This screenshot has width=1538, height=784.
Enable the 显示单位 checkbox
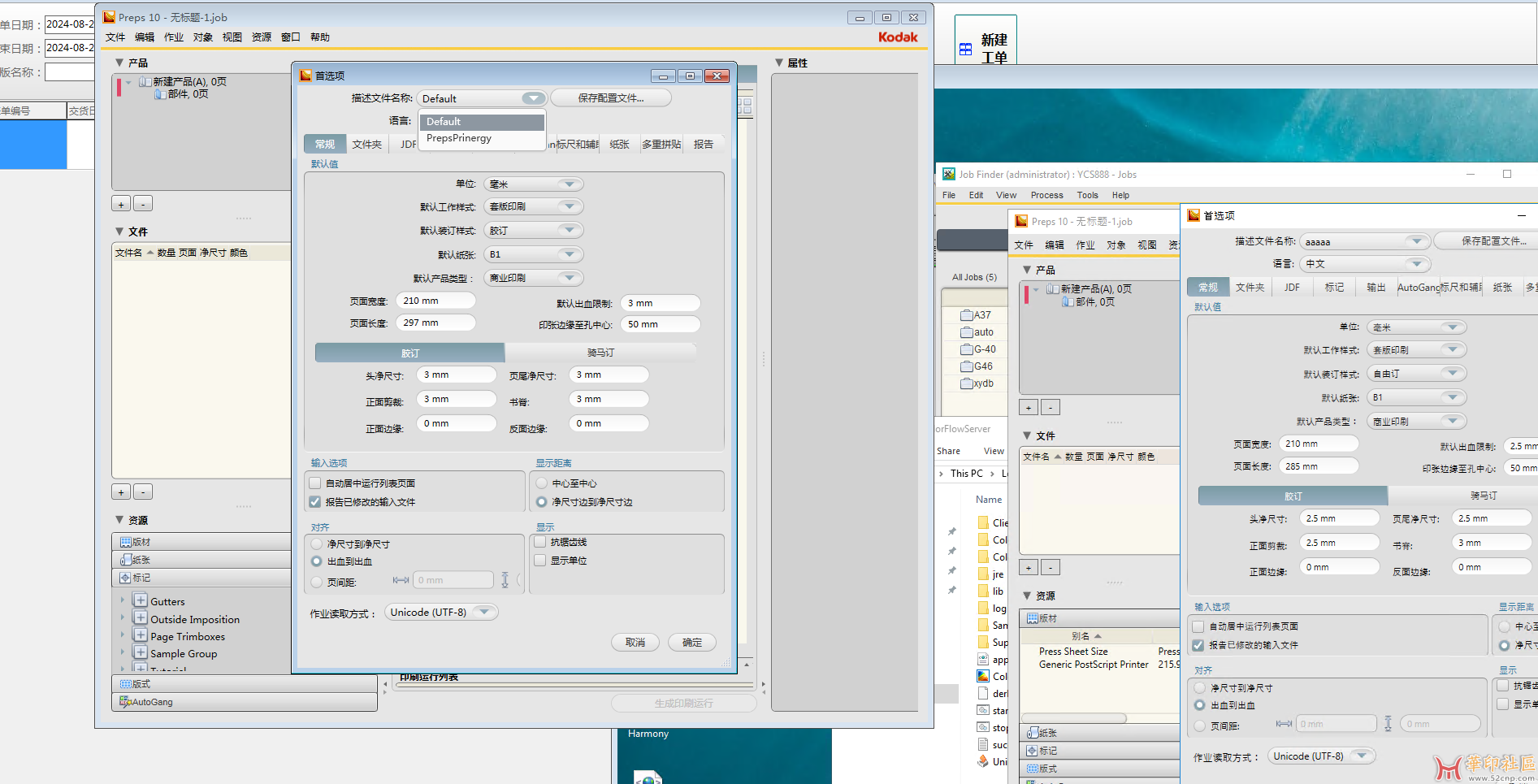pyautogui.click(x=540, y=561)
